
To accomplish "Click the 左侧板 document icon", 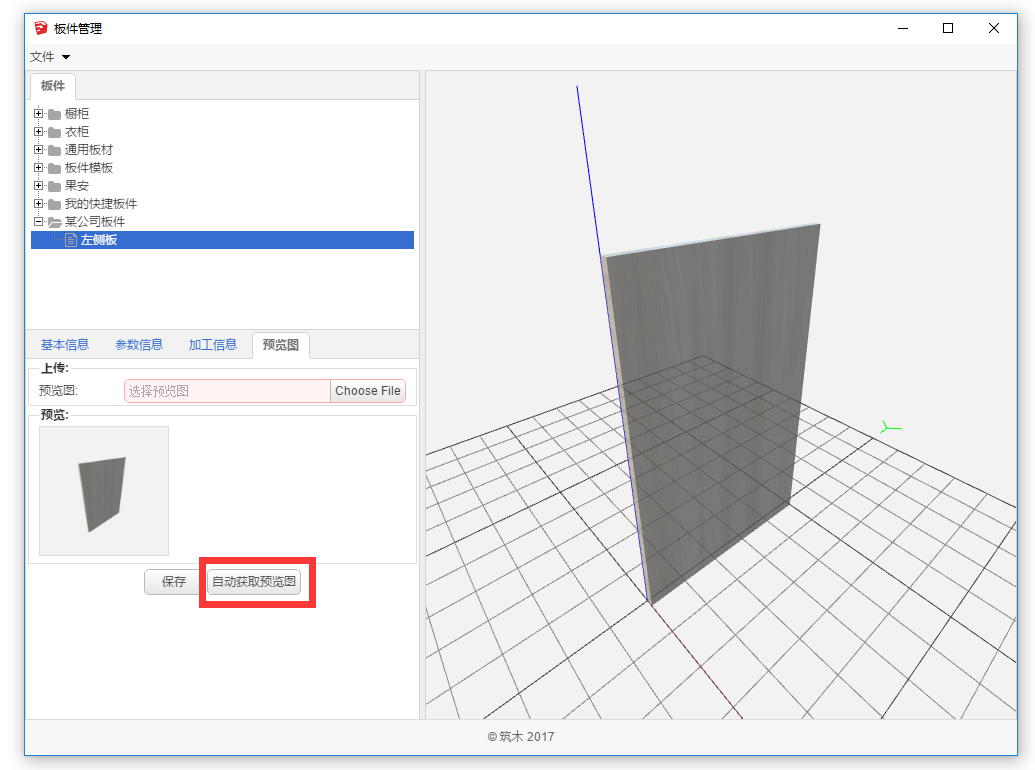I will click(70, 240).
